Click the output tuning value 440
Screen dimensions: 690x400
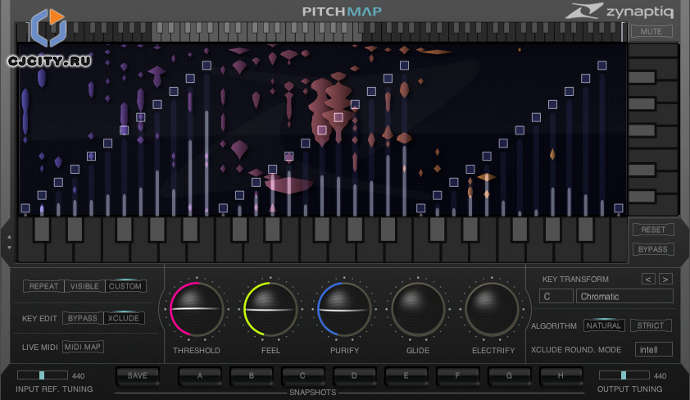tap(660, 376)
